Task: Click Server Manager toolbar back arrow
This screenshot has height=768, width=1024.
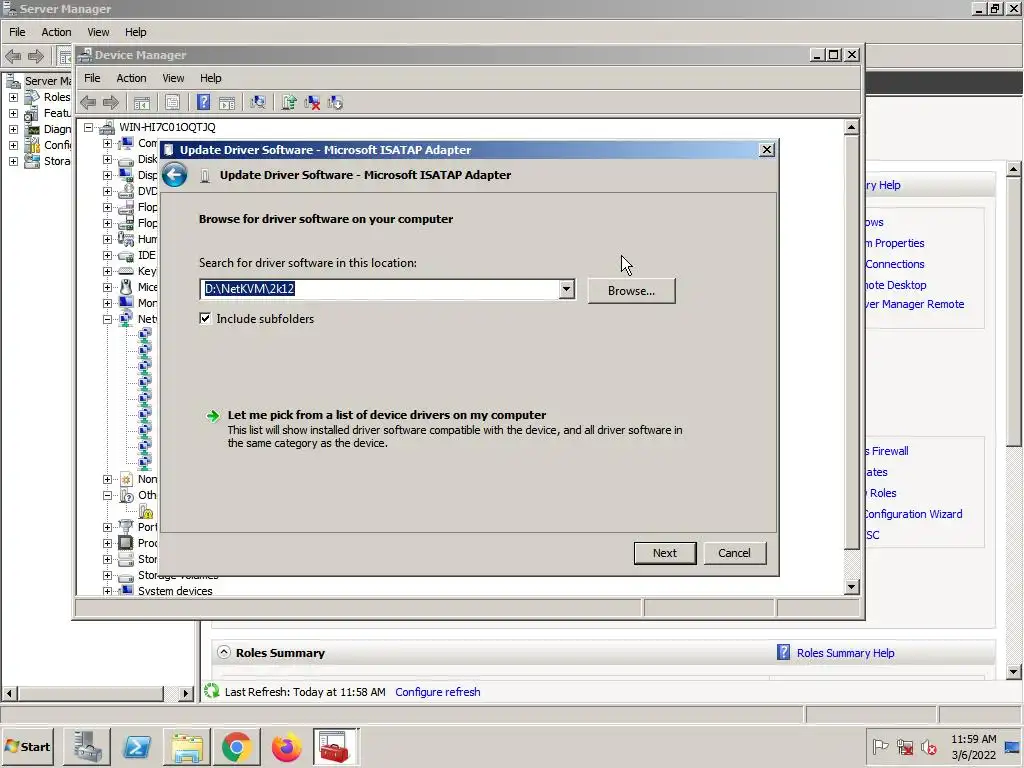Action: pos(14,57)
